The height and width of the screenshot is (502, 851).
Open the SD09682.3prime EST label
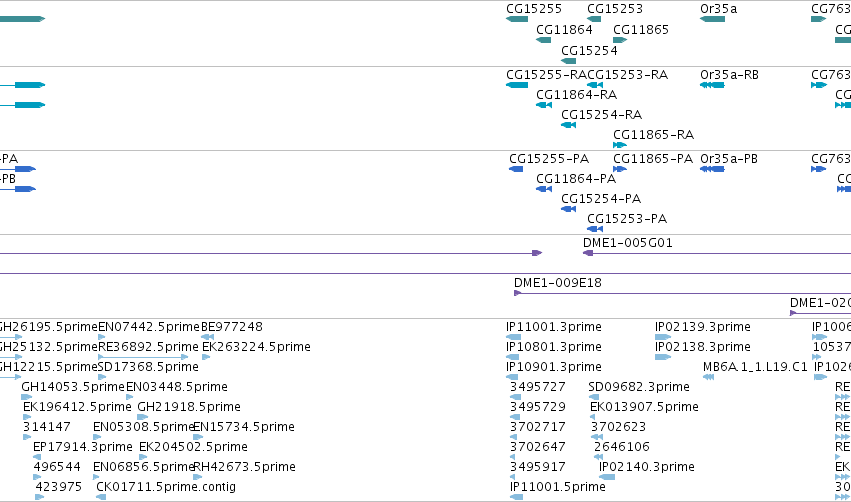(x=639, y=386)
